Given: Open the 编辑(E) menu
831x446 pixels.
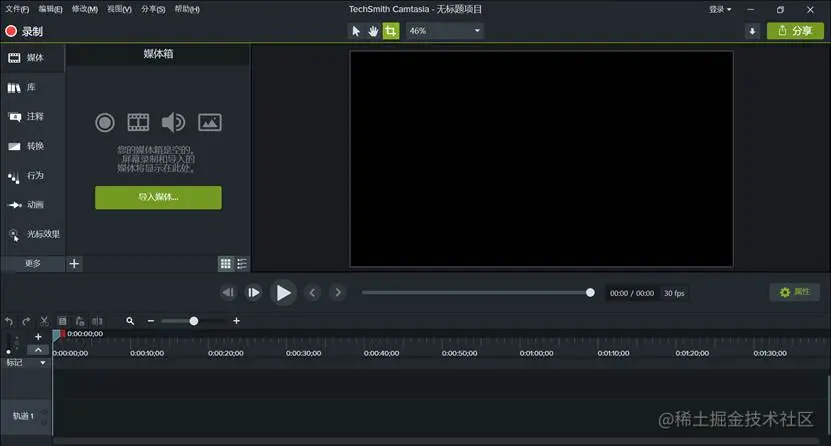Looking at the screenshot, I should pyautogui.click(x=50, y=9).
